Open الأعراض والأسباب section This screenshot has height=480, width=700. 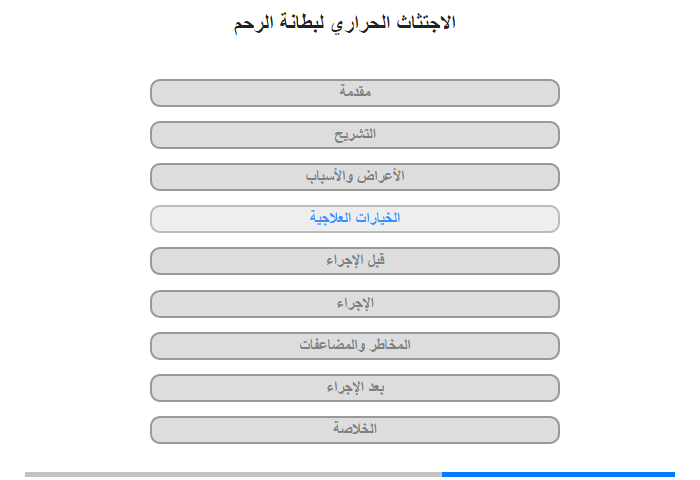click(x=355, y=177)
